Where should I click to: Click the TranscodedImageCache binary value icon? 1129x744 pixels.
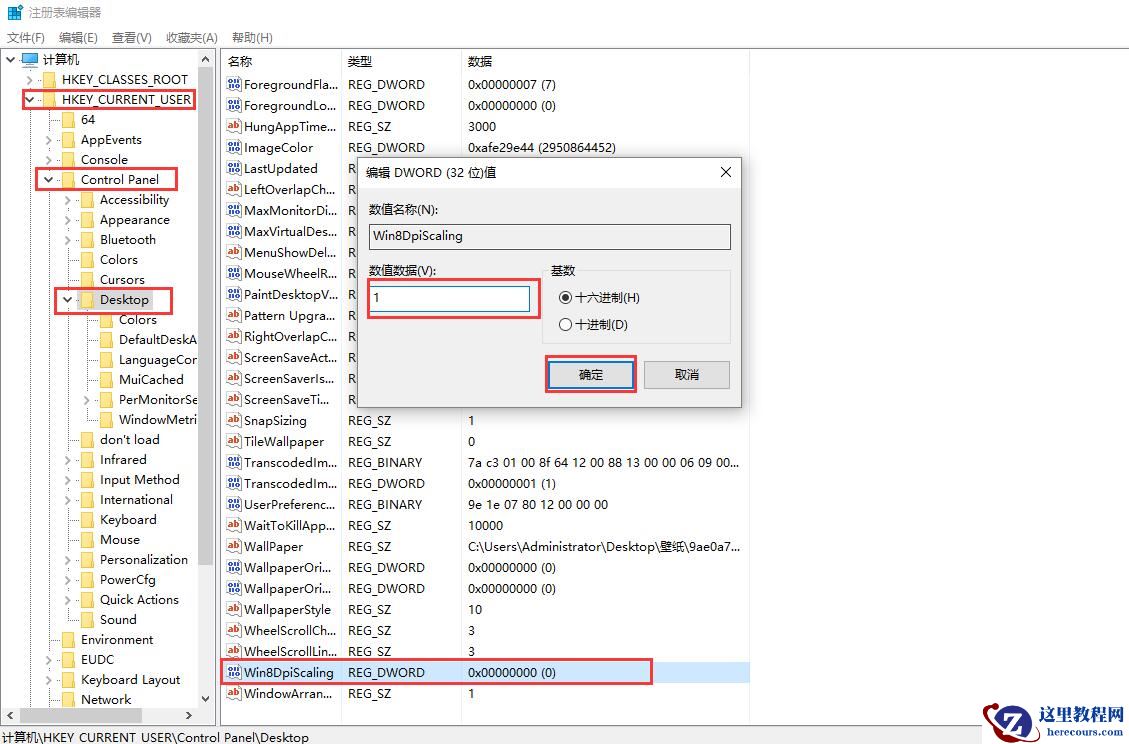point(235,462)
